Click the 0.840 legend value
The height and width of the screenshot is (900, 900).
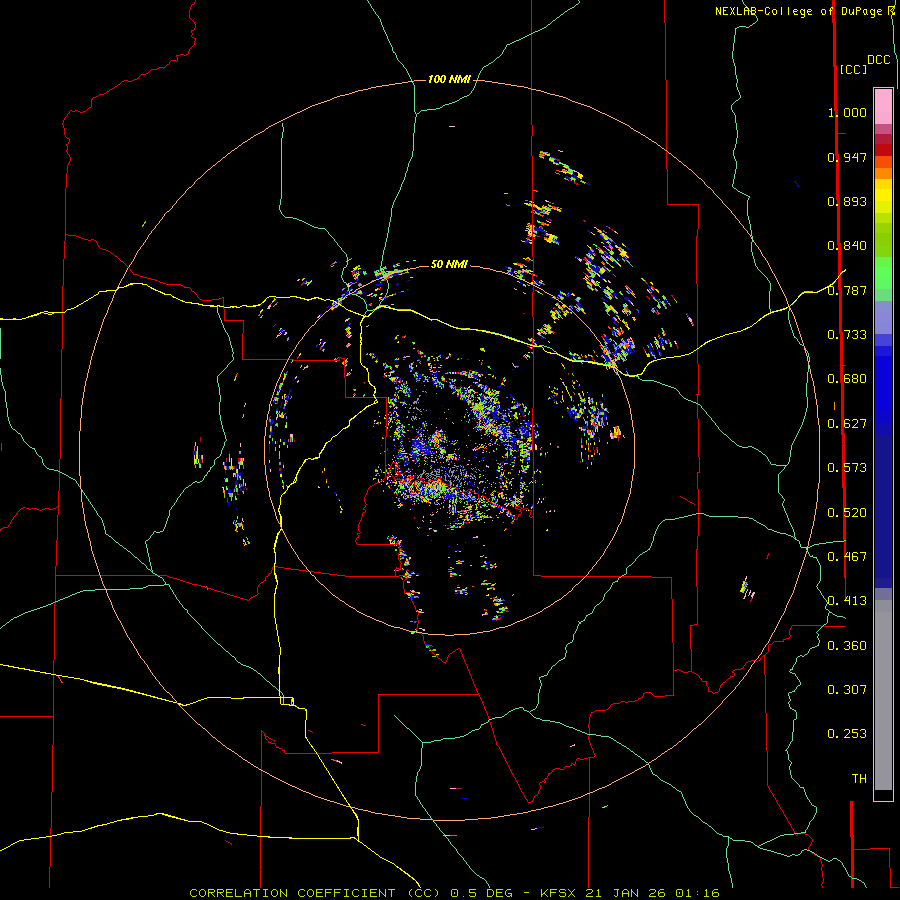[x=847, y=246]
